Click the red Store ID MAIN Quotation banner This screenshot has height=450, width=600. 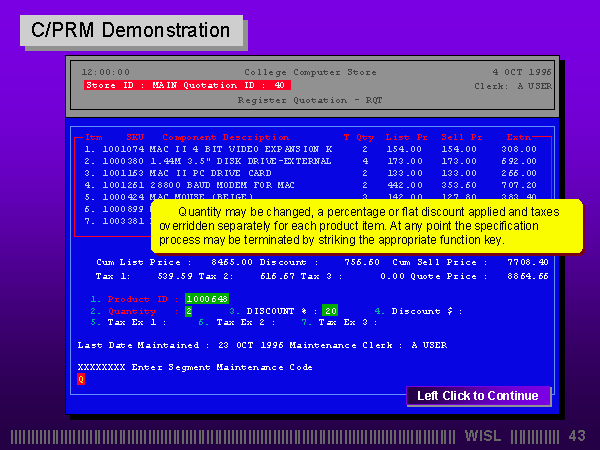(x=187, y=85)
